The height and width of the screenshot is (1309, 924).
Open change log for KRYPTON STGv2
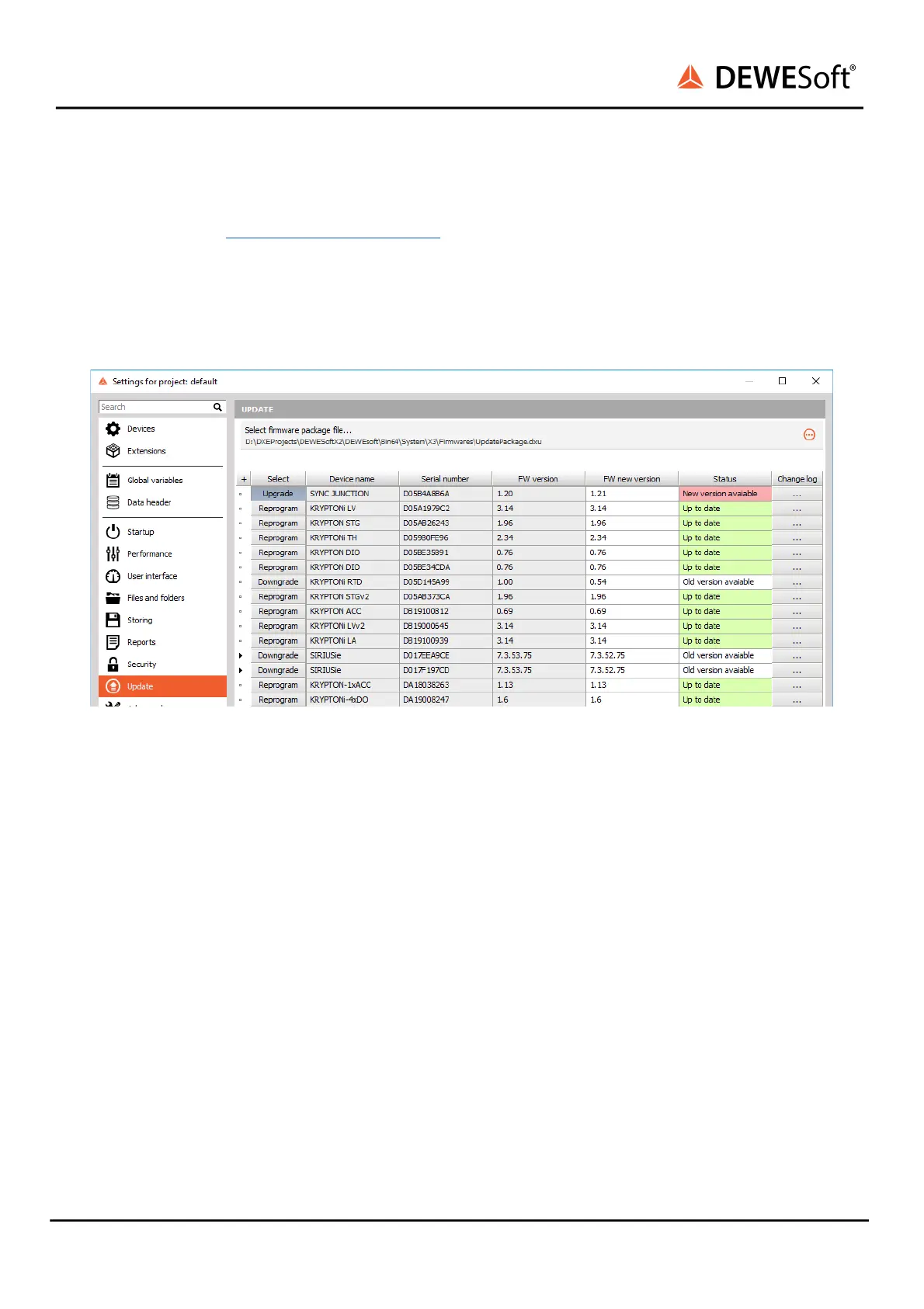coord(797,597)
